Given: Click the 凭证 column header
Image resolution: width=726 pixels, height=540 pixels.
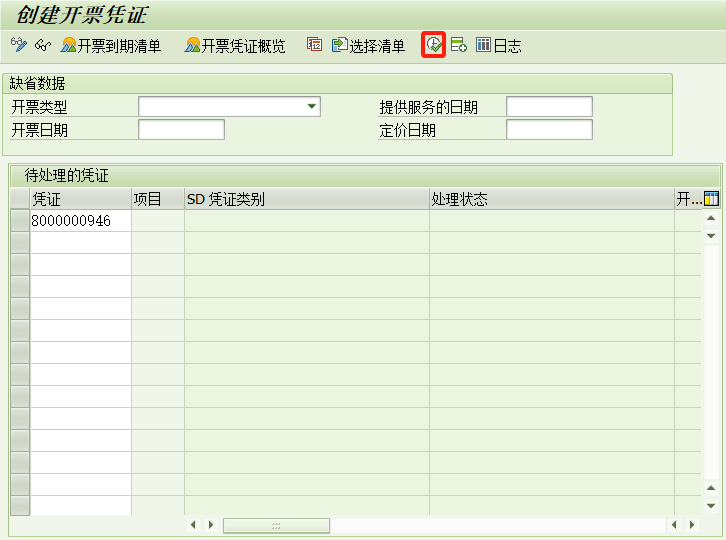Looking at the screenshot, I should (x=81, y=199).
